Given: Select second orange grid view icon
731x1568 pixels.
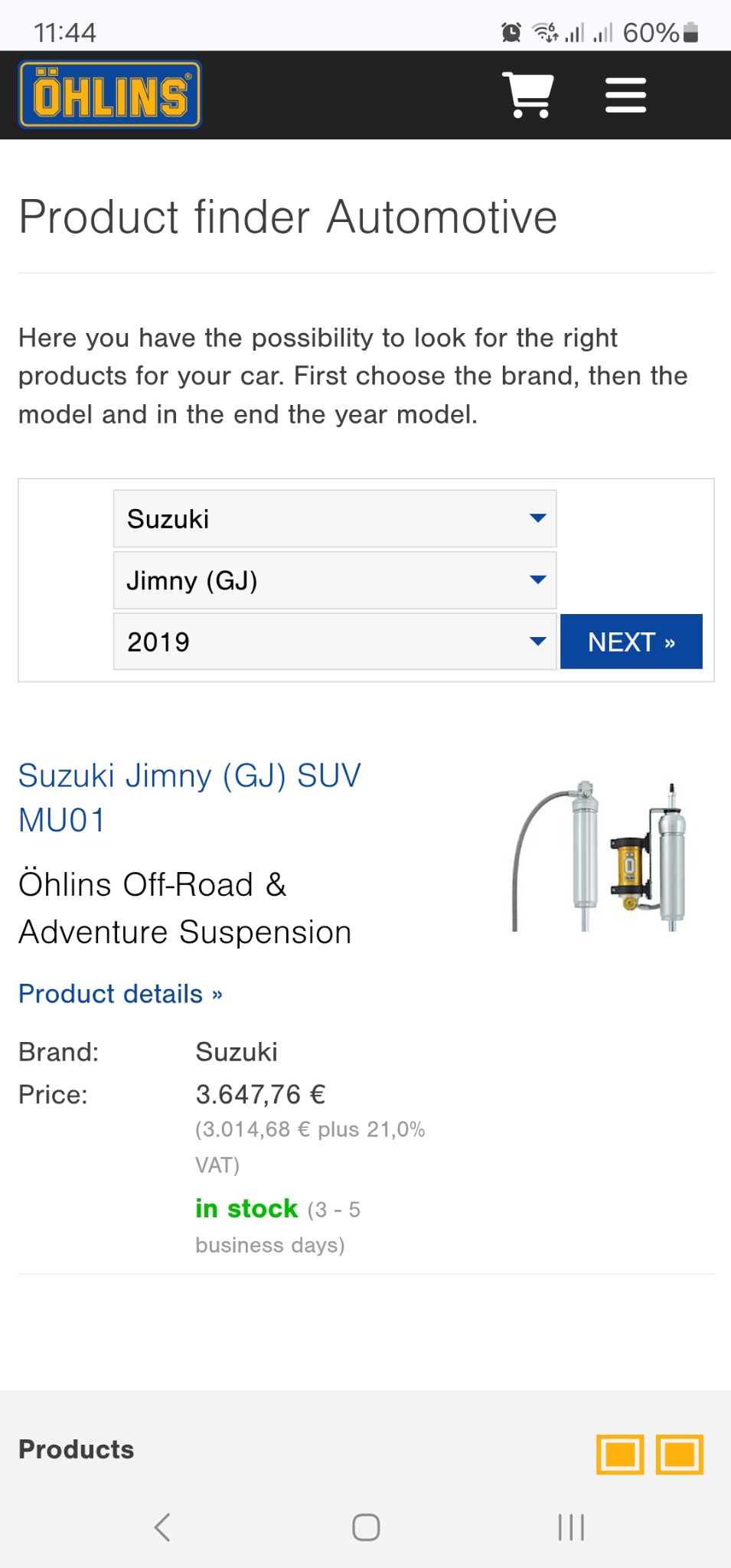Looking at the screenshot, I should 680,1454.
